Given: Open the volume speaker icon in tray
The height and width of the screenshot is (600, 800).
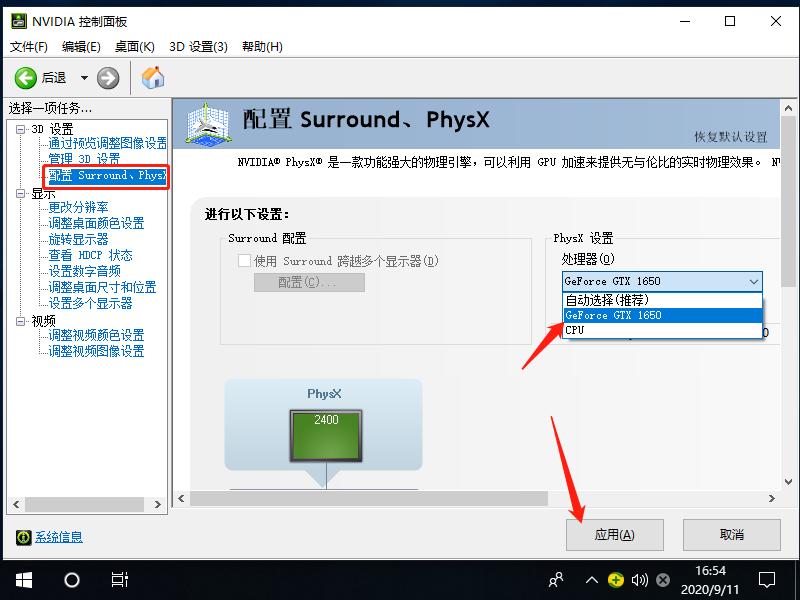Looking at the screenshot, I should coord(640,578).
